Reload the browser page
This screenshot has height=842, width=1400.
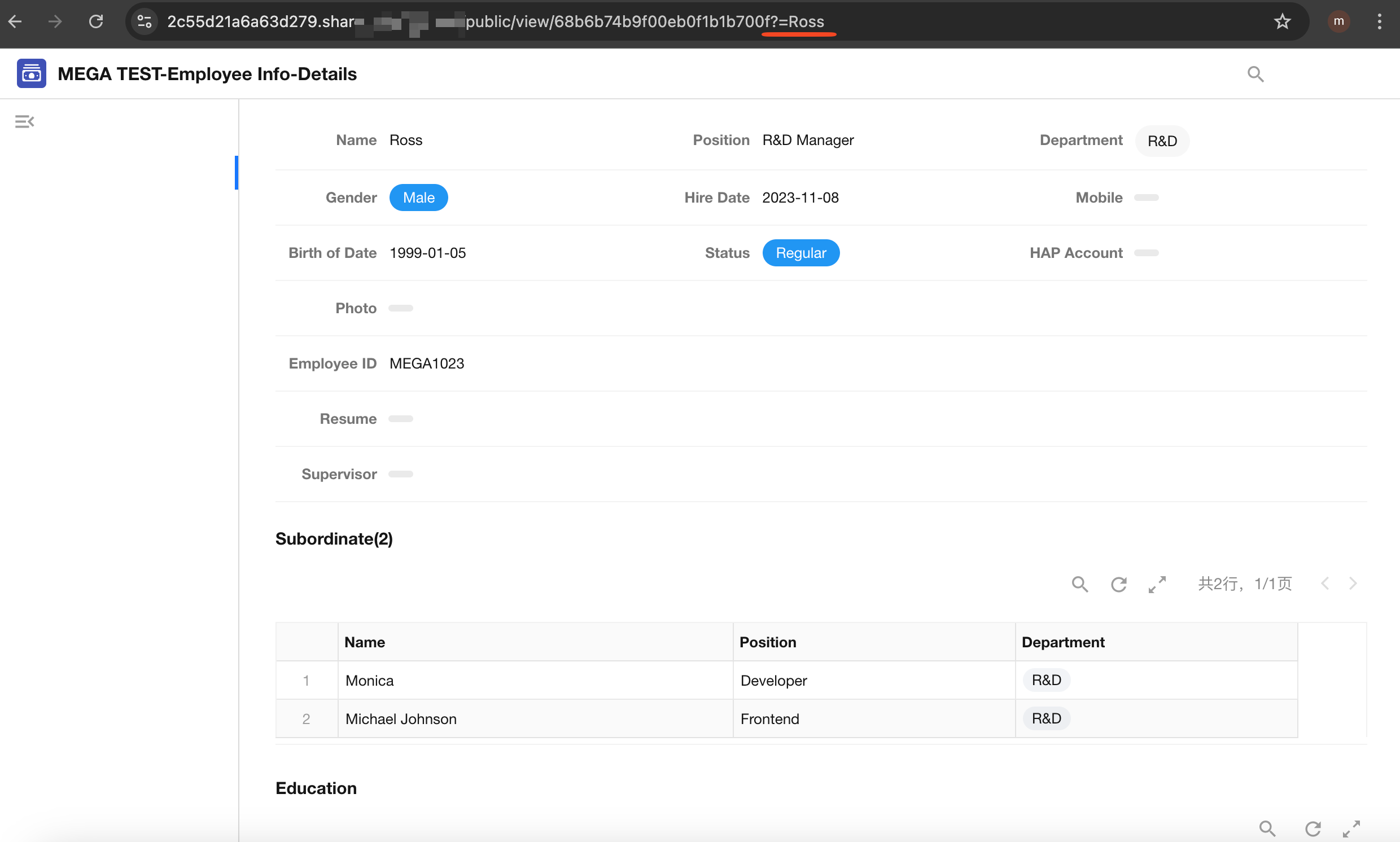pyautogui.click(x=96, y=21)
